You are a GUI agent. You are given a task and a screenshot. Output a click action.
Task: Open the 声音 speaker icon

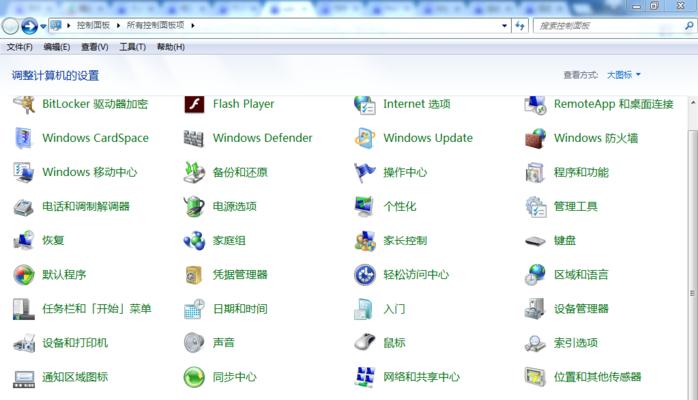194,343
